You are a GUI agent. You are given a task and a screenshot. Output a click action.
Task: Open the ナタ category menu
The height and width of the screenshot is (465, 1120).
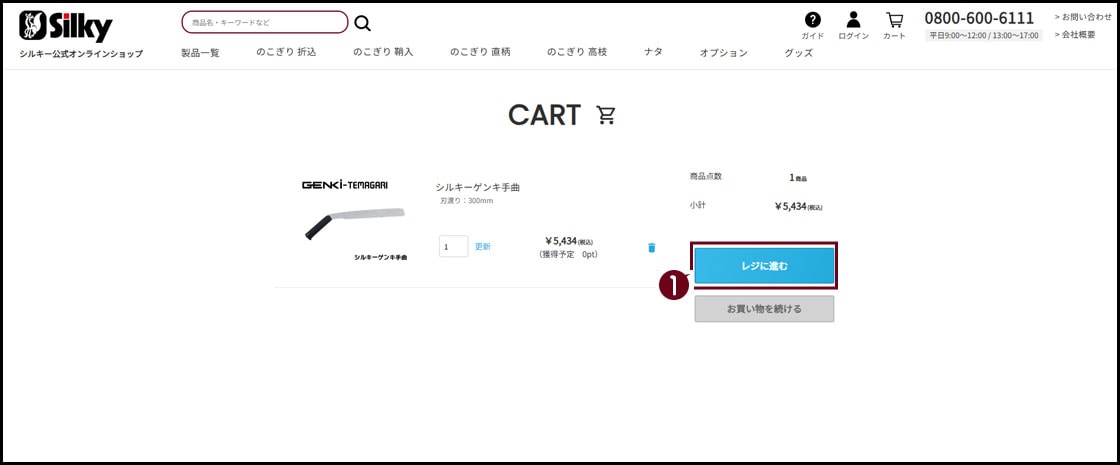[653, 52]
